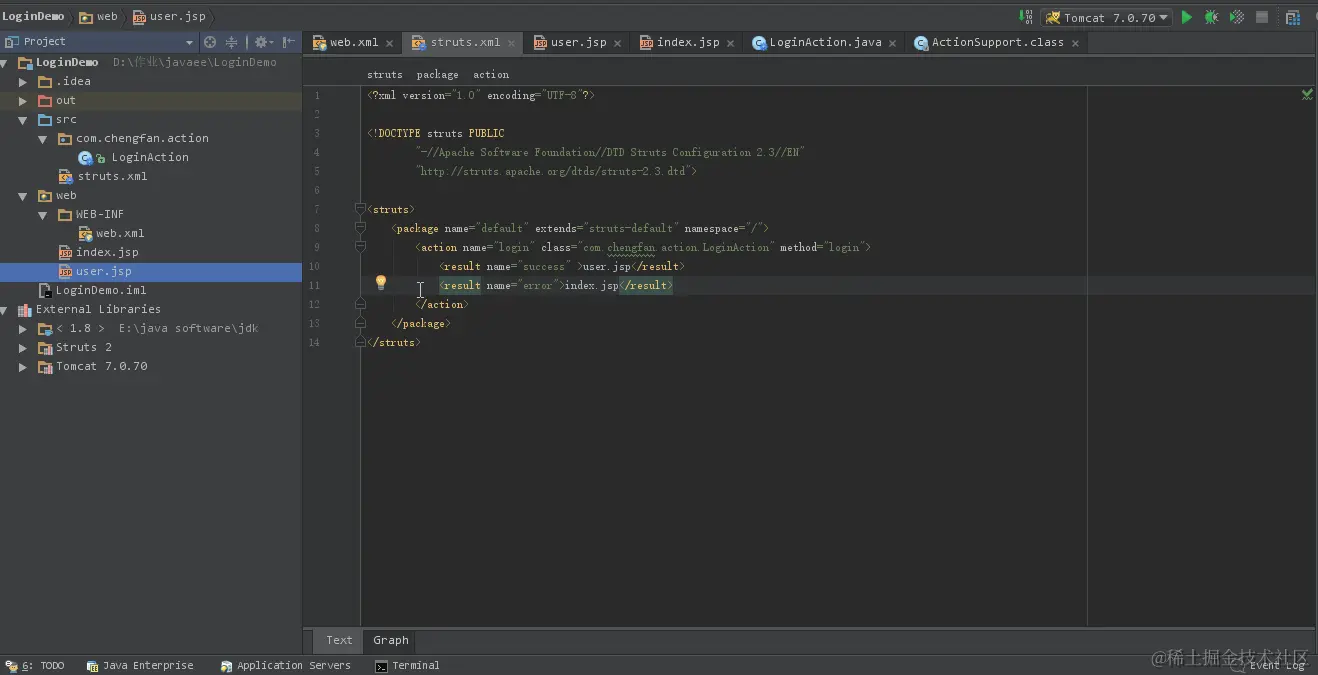Viewport: 1318px width, 675px height.
Task: Expand the Struts 2 library
Action: click(x=23, y=348)
